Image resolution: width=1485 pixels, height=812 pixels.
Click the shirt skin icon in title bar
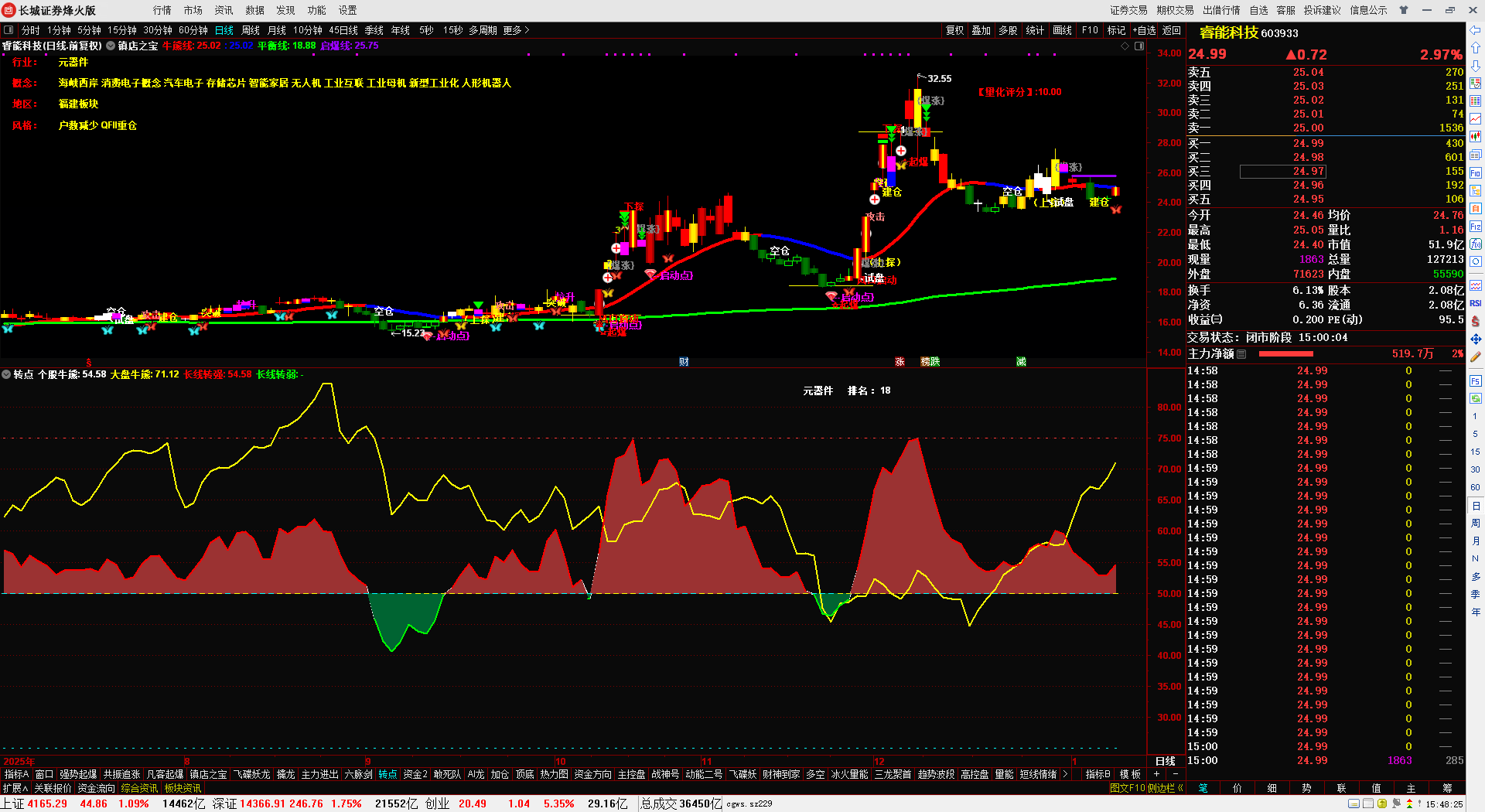(1404, 10)
